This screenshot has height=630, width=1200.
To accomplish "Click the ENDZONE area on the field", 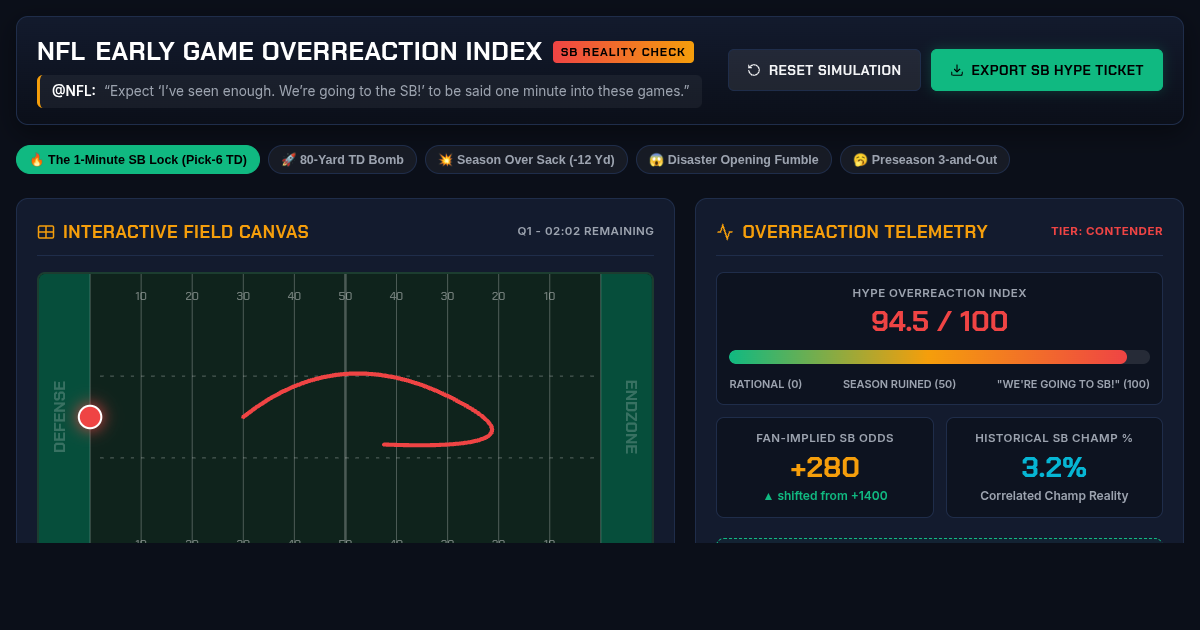I will pos(627,408).
